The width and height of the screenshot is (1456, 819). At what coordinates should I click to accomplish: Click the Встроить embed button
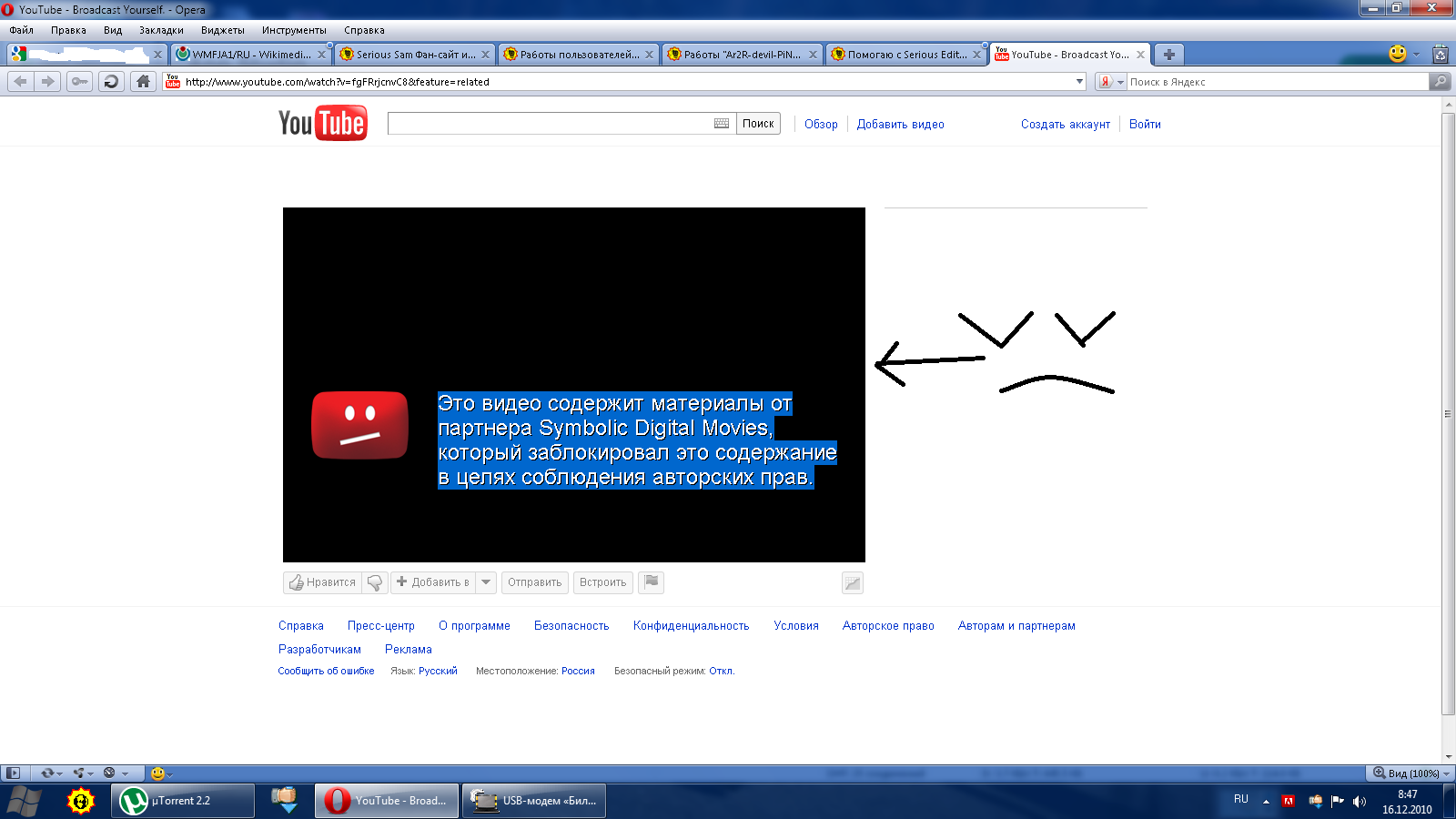point(603,582)
